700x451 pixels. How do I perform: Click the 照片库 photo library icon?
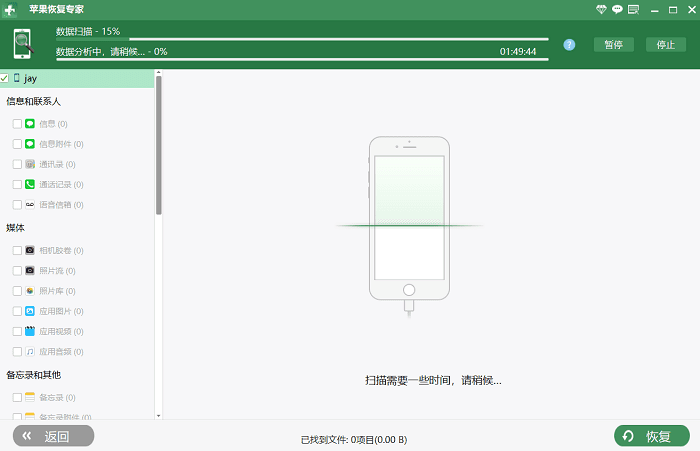click(x=30, y=291)
